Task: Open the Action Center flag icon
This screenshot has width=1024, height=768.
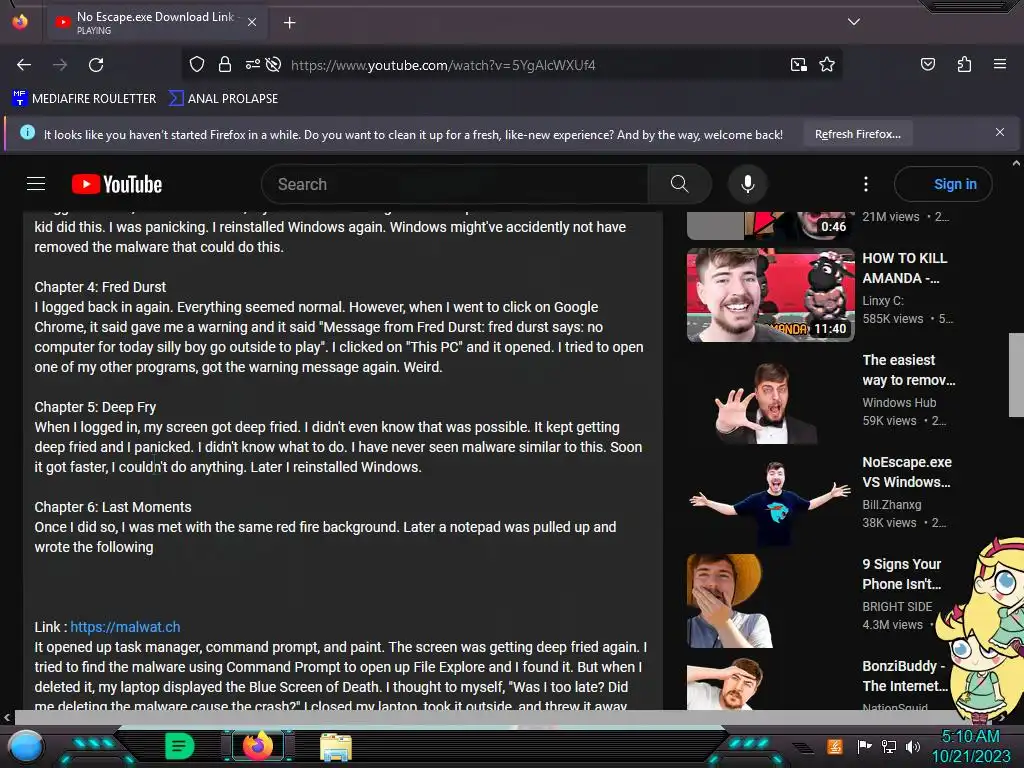Action: [864, 746]
